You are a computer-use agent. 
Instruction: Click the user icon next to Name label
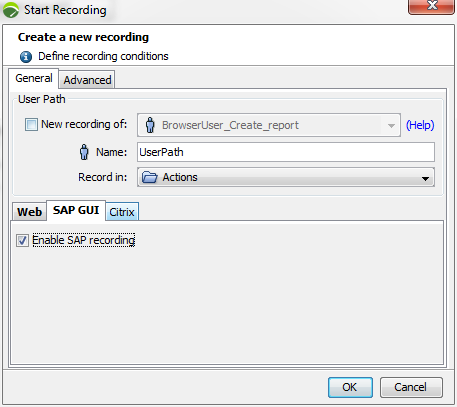84,152
